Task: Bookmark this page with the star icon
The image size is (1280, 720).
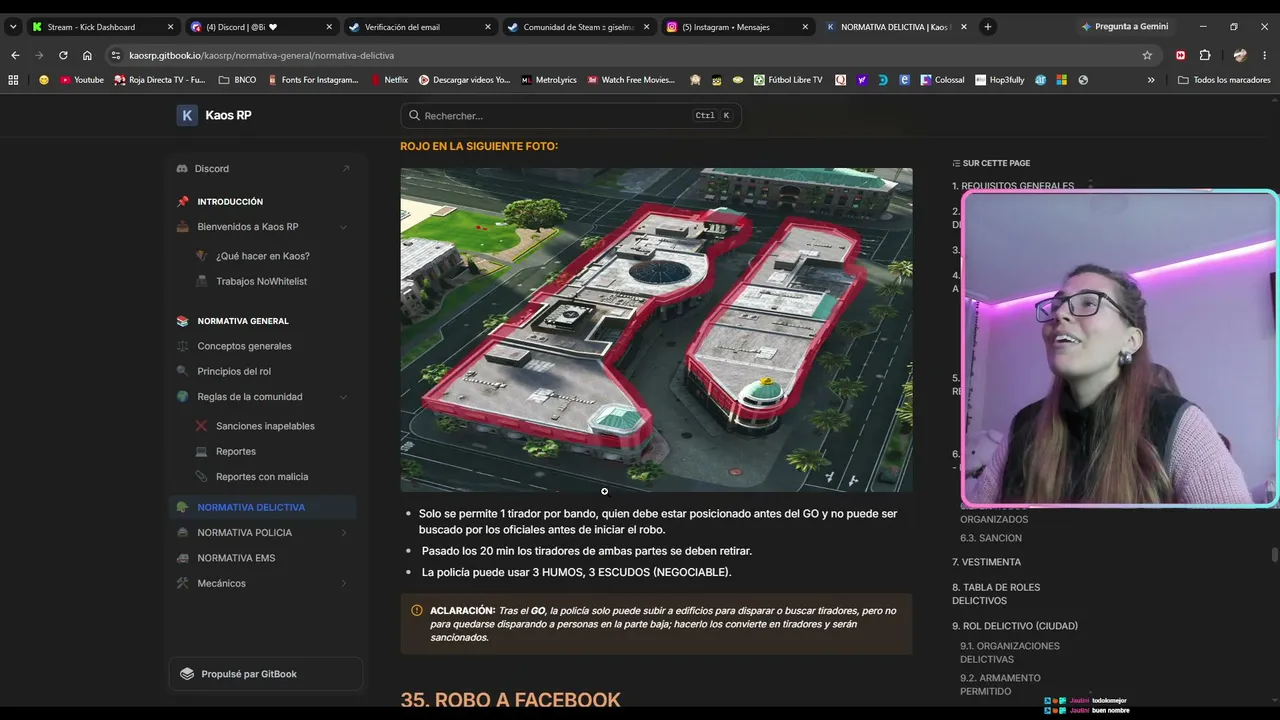Action: click(x=1147, y=55)
